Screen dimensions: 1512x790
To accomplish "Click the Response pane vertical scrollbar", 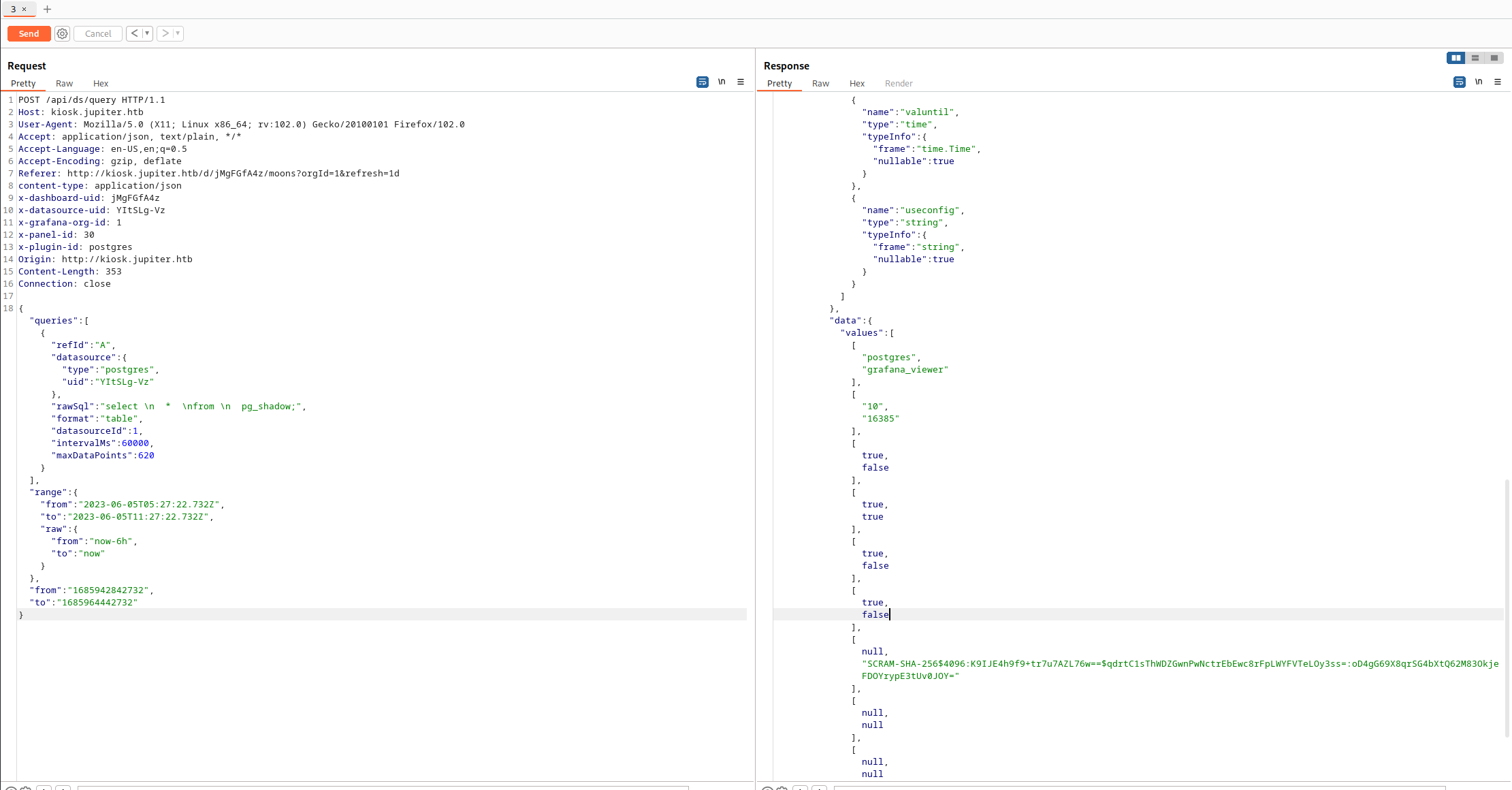I will (x=1507, y=606).
